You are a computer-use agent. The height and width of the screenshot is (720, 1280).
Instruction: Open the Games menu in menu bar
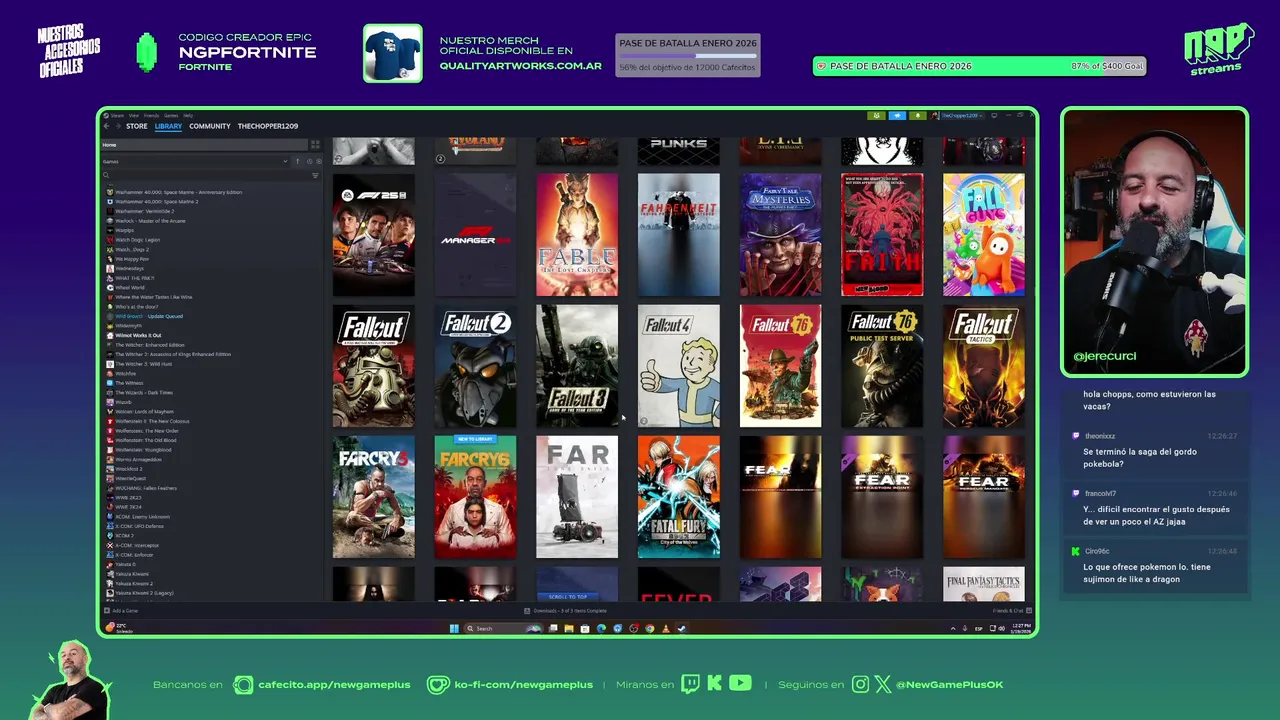(171, 116)
